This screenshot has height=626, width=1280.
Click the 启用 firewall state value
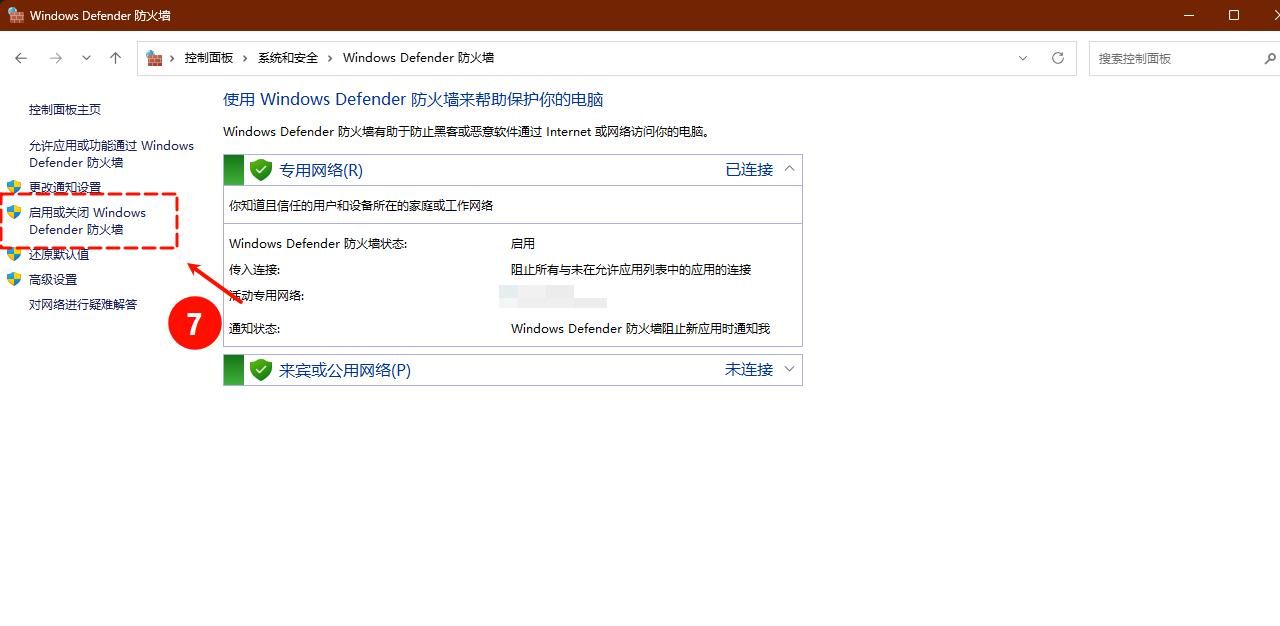pyautogui.click(x=523, y=243)
